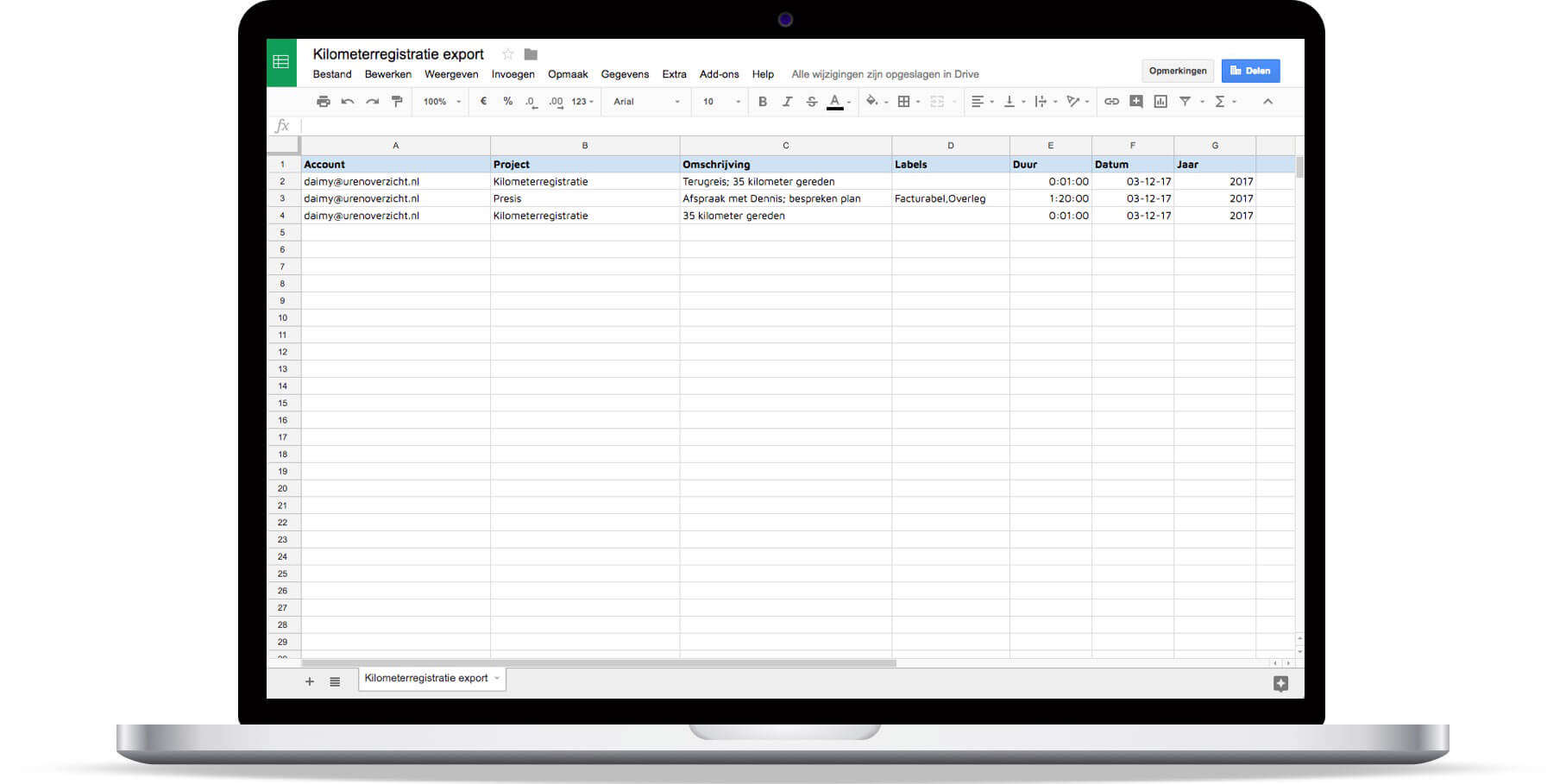The width and height of the screenshot is (1566, 784).
Task: Click the Opmerkingen button
Action: (1178, 71)
